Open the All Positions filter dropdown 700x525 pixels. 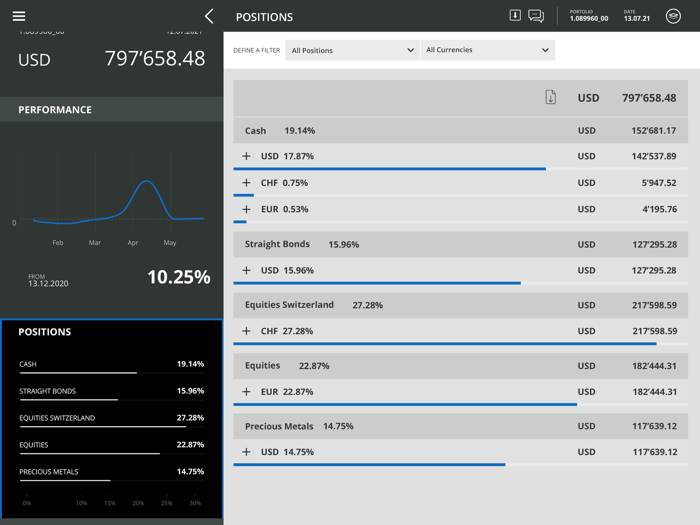tap(352, 50)
